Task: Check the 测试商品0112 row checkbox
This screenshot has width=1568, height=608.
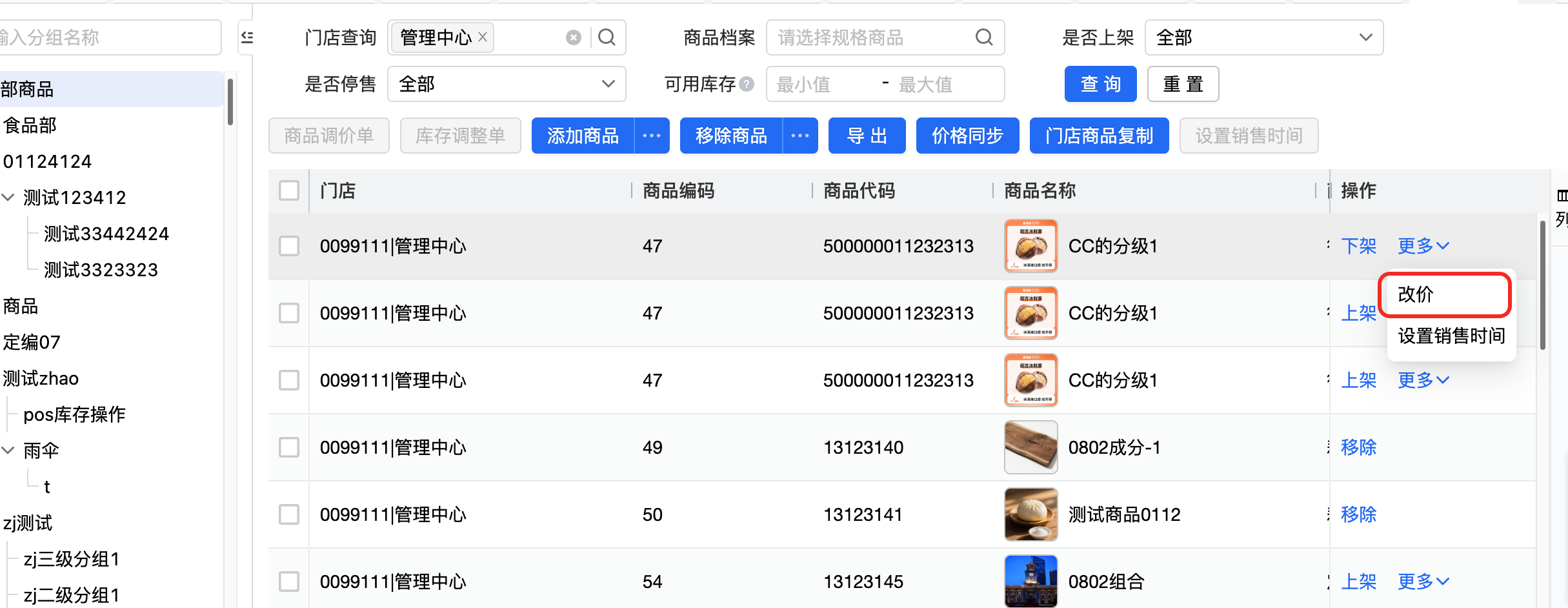Action: click(x=289, y=514)
